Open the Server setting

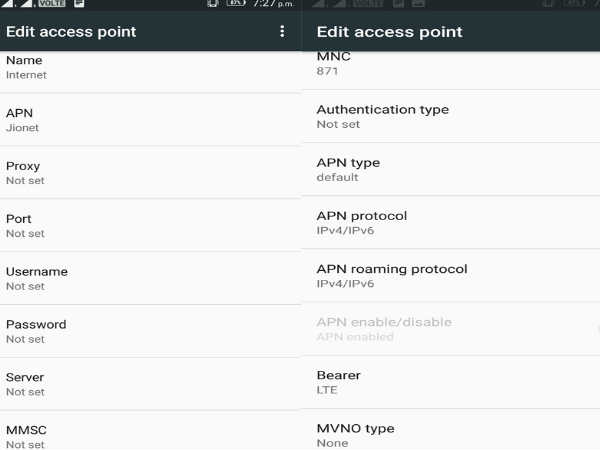(150, 384)
